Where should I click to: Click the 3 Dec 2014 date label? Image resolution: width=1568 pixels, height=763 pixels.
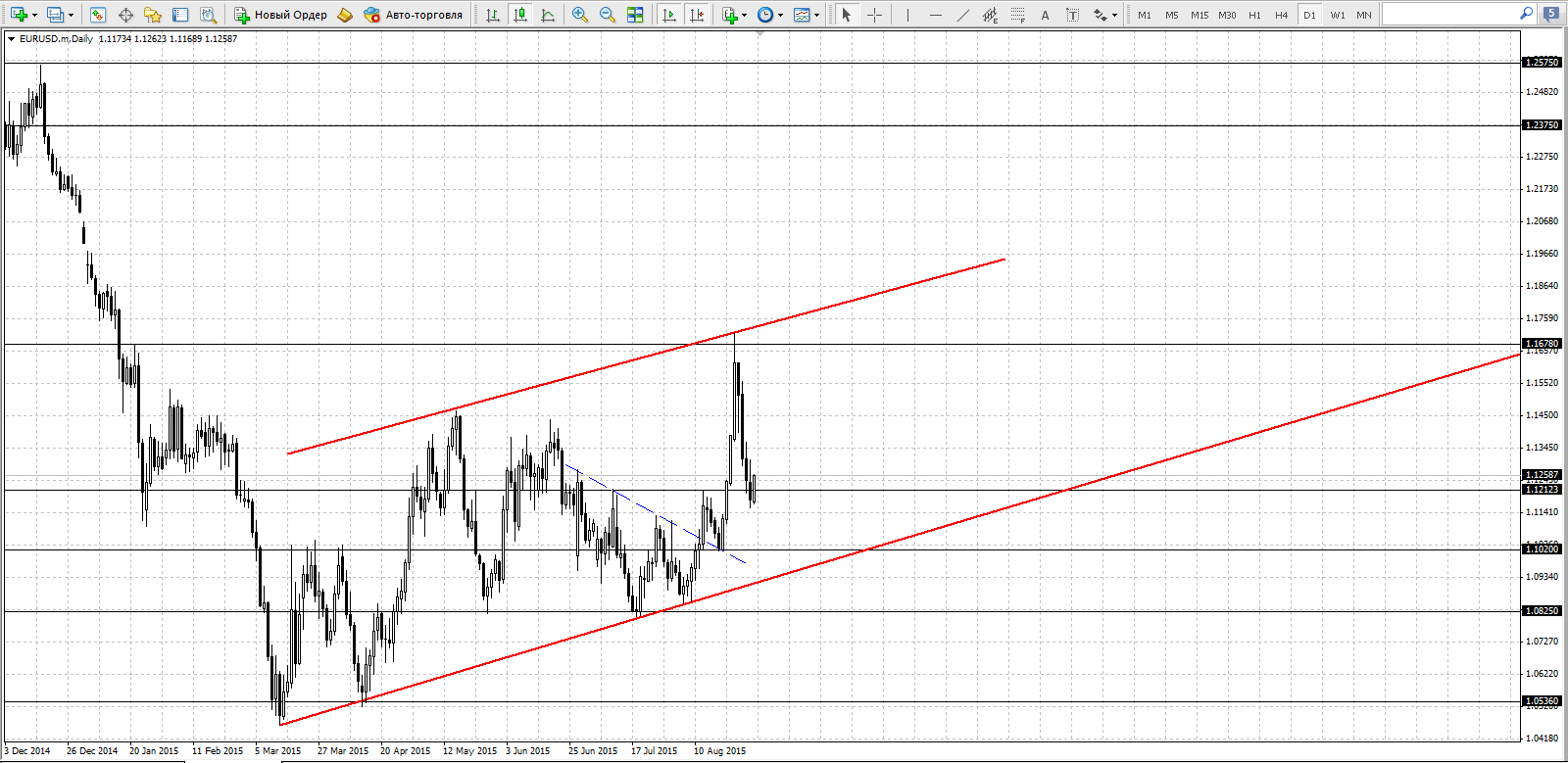(x=27, y=751)
